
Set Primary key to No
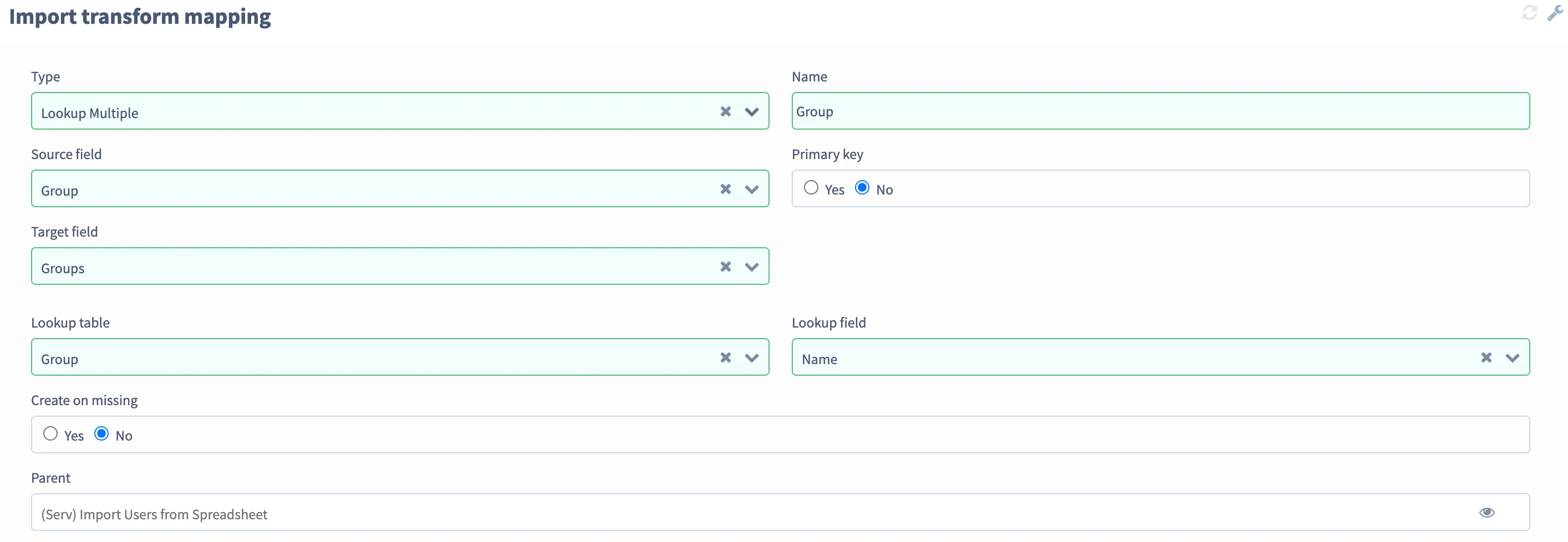pos(862,187)
